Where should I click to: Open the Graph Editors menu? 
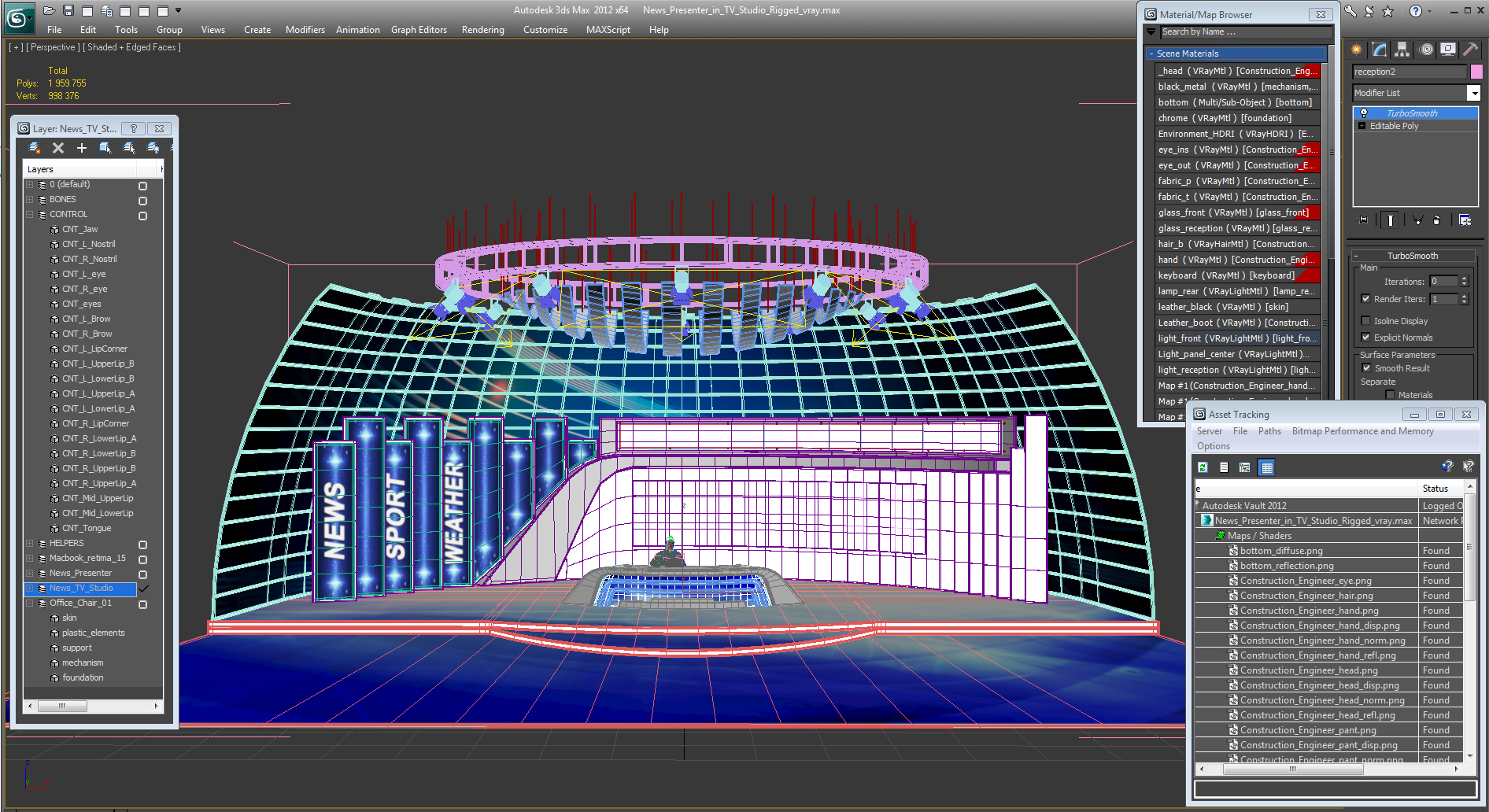(x=419, y=30)
